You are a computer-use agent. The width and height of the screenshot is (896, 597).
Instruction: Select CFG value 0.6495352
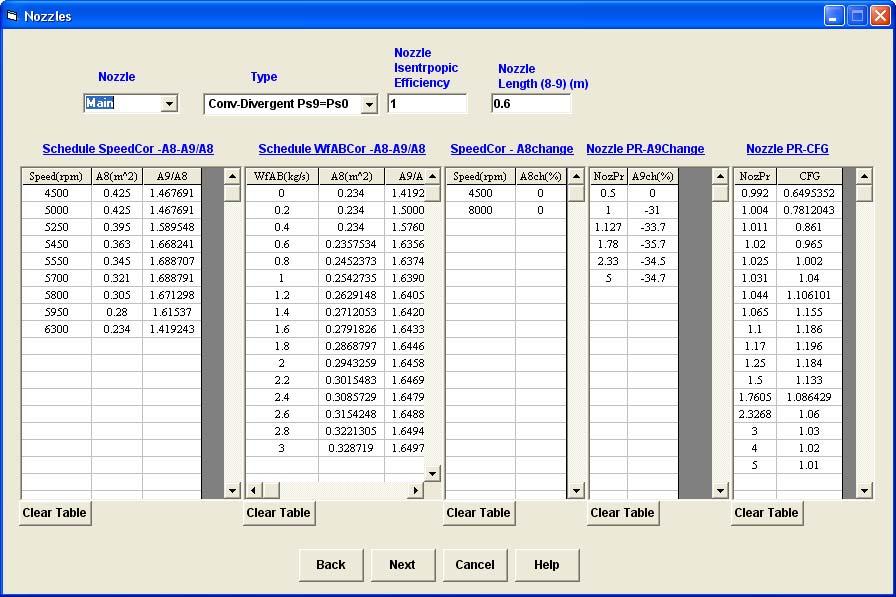(x=809, y=194)
